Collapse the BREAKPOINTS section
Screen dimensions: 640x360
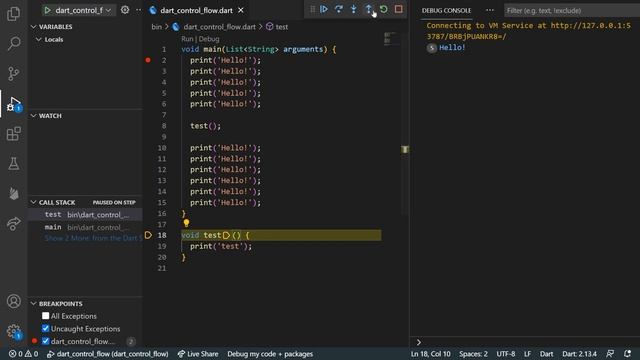[x=33, y=304]
